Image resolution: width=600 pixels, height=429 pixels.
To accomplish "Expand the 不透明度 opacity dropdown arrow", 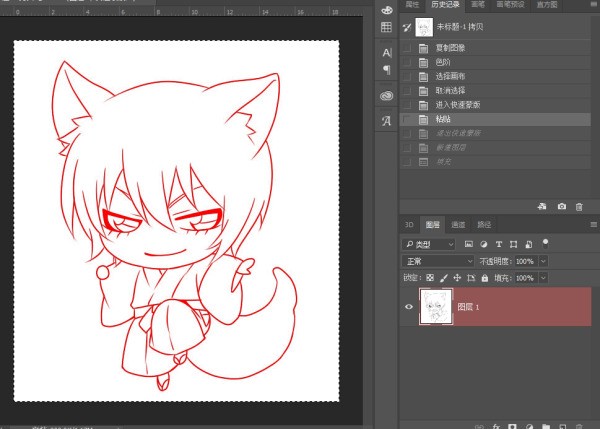I will pyautogui.click(x=543, y=260).
